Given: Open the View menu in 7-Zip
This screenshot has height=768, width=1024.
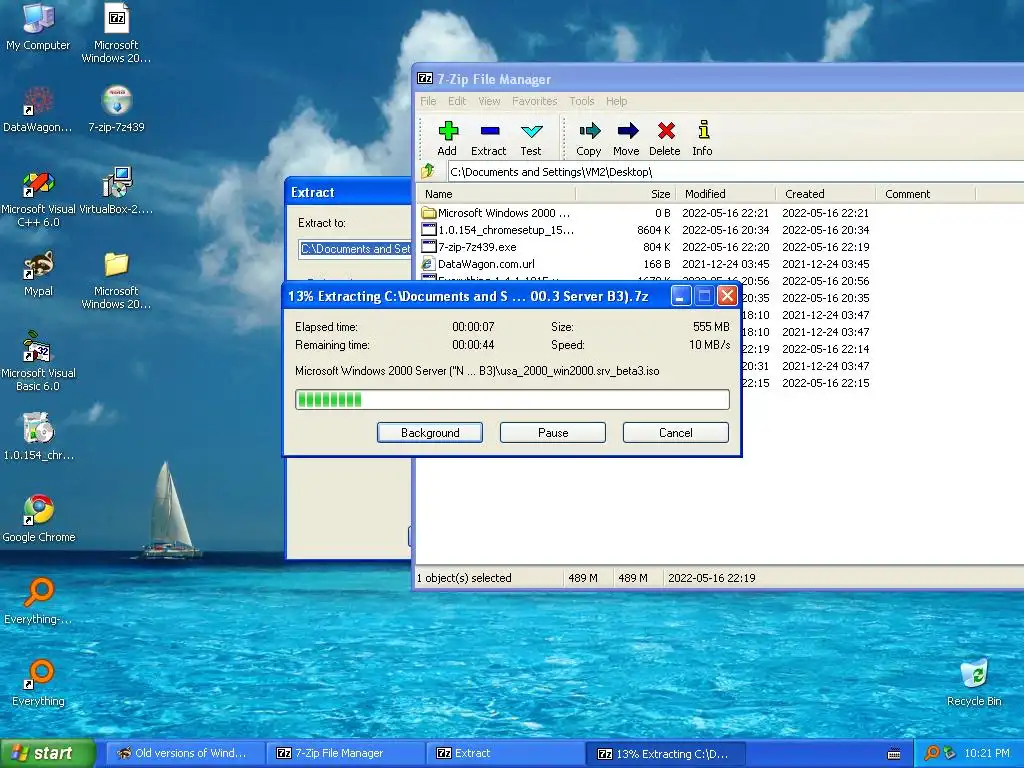Looking at the screenshot, I should point(489,101).
